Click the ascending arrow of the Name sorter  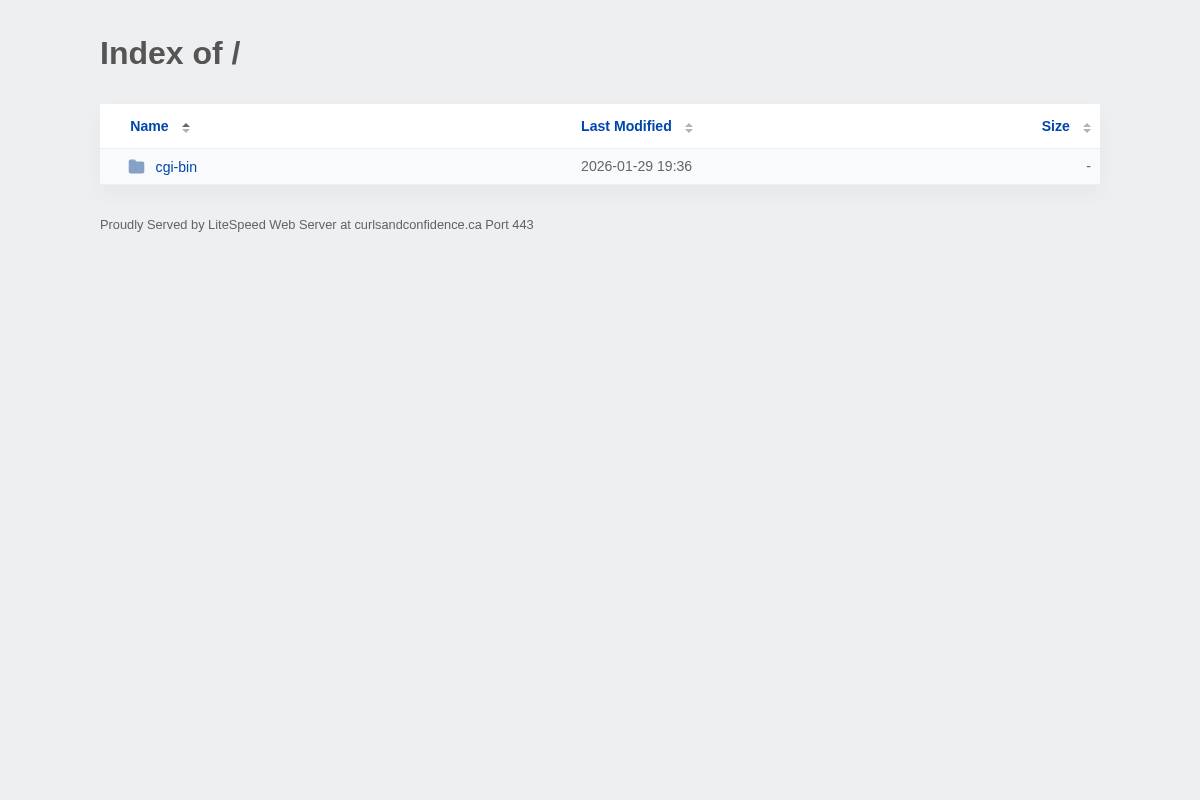pyautogui.click(x=186, y=123)
